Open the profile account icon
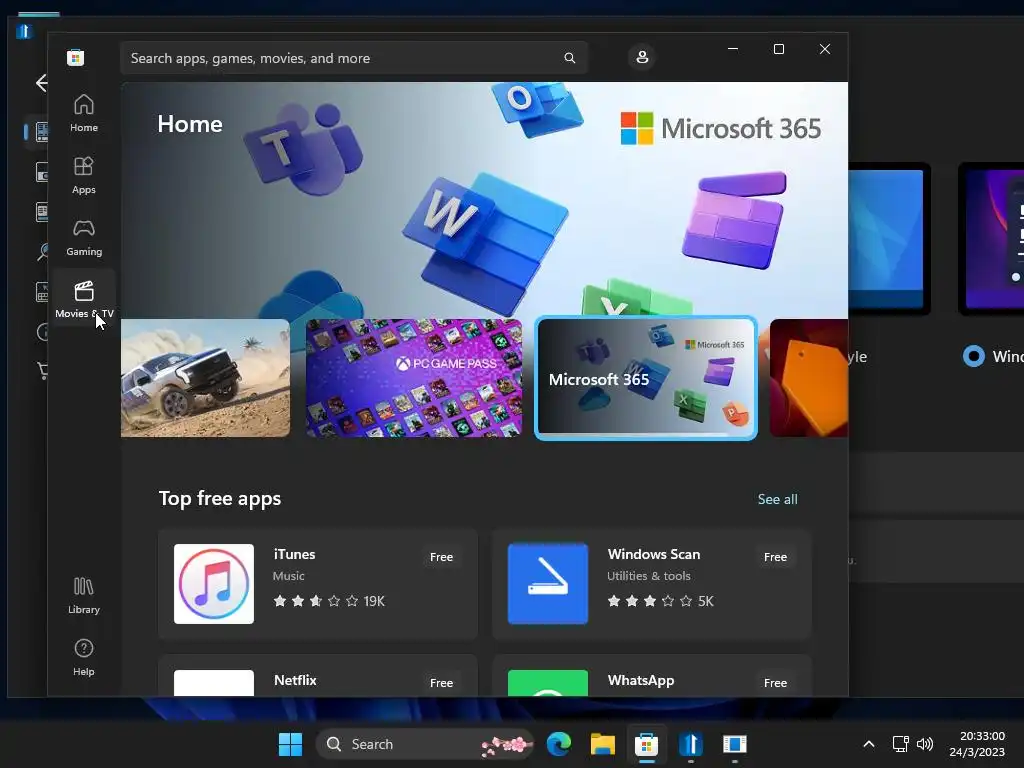Image resolution: width=1024 pixels, height=768 pixels. (x=642, y=57)
